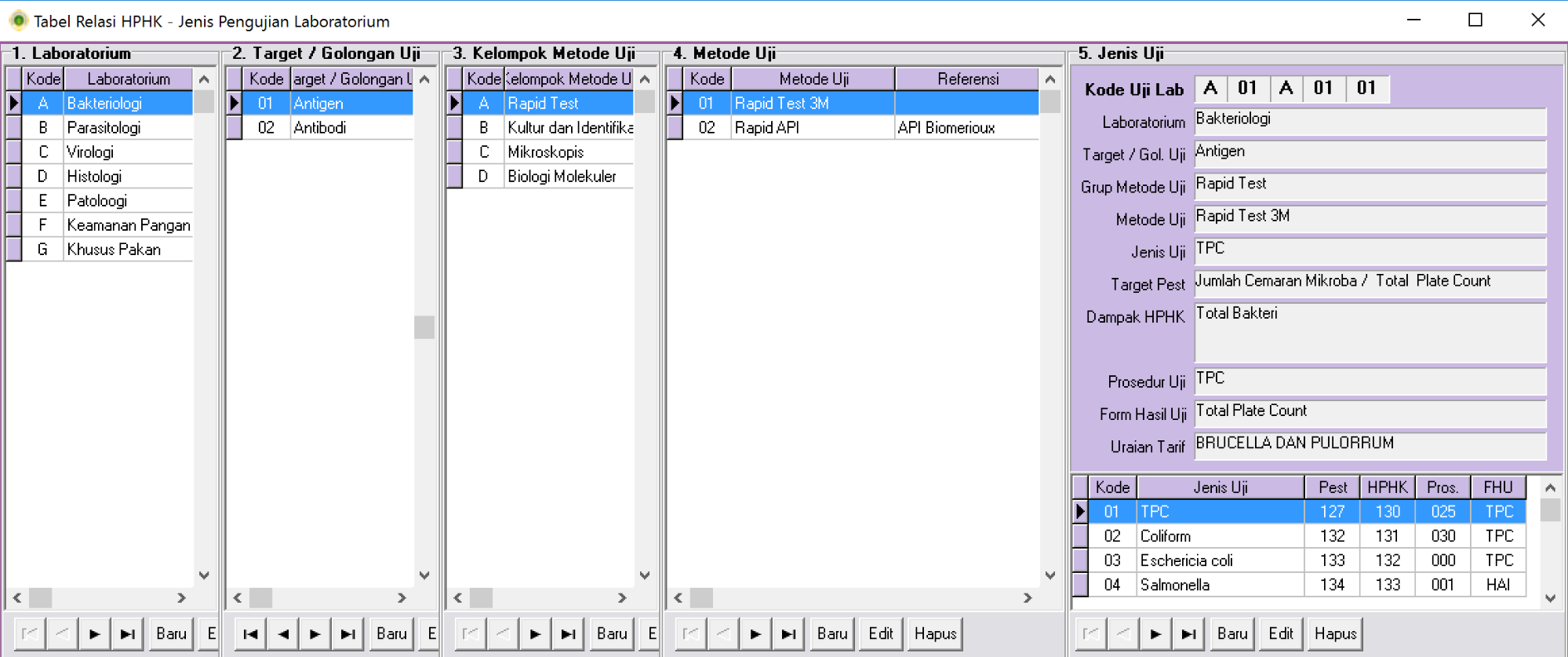
Task: Go to previous record in Target/Golongan Uji panel
Action: (283, 633)
